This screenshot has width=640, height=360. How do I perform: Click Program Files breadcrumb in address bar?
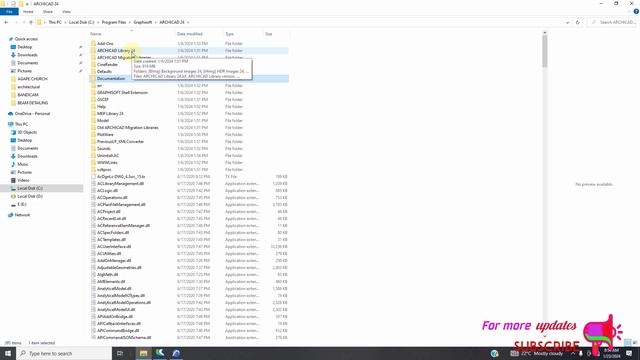coord(114,22)
